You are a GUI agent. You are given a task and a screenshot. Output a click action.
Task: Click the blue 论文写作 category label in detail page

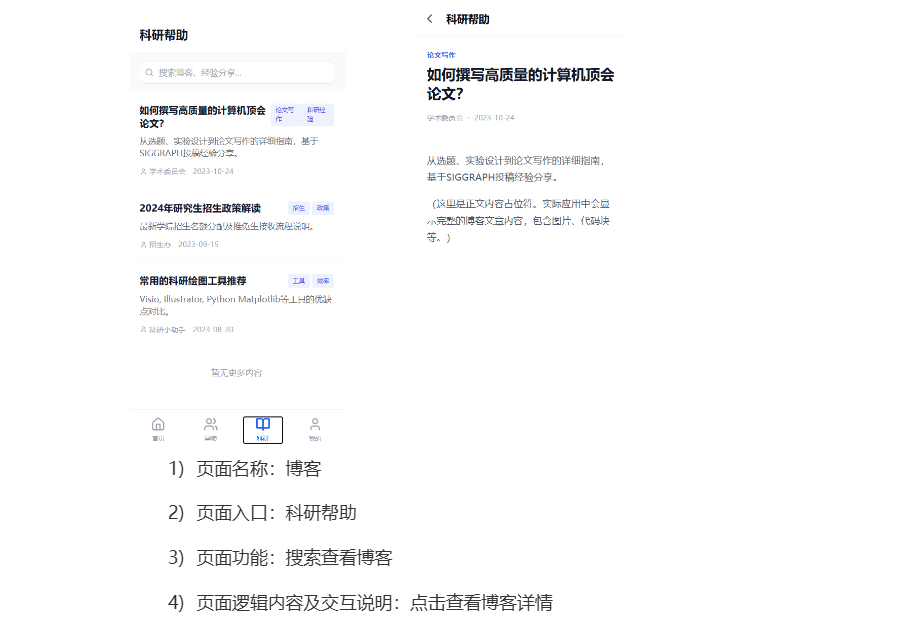point(441,55)
